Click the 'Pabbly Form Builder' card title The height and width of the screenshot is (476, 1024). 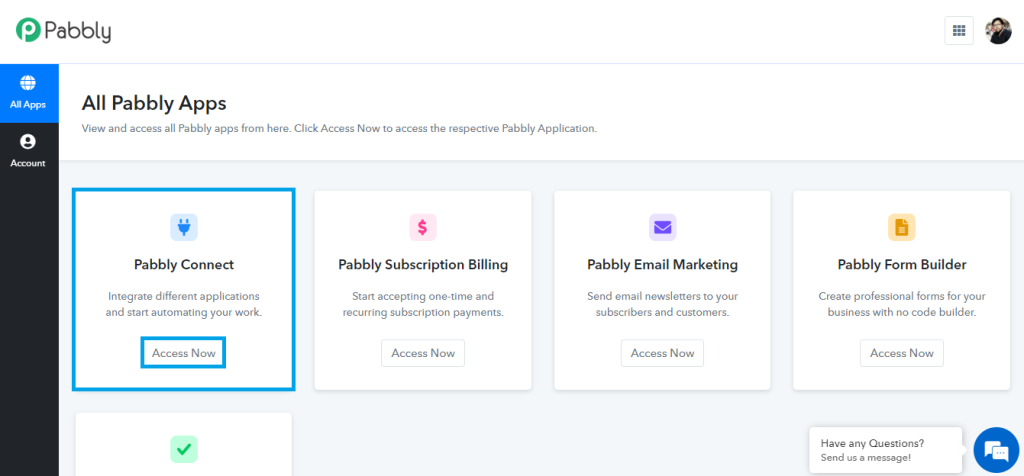pos(901,265)
